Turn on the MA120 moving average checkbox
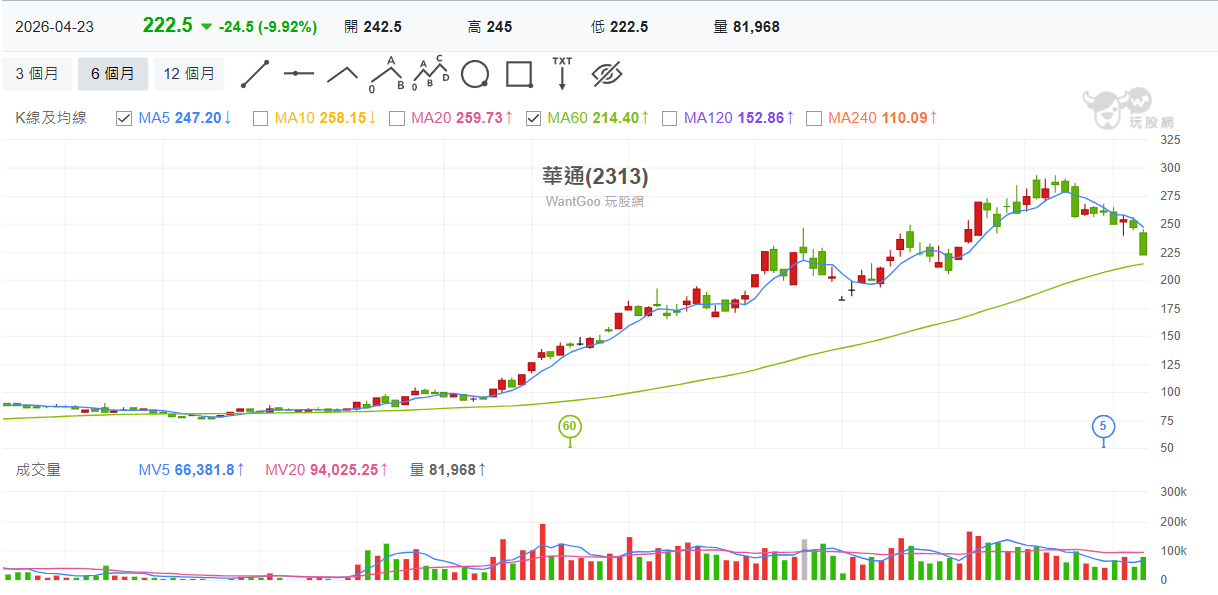The width and height of the screenshot is (1218, 595). coord(669,118)
